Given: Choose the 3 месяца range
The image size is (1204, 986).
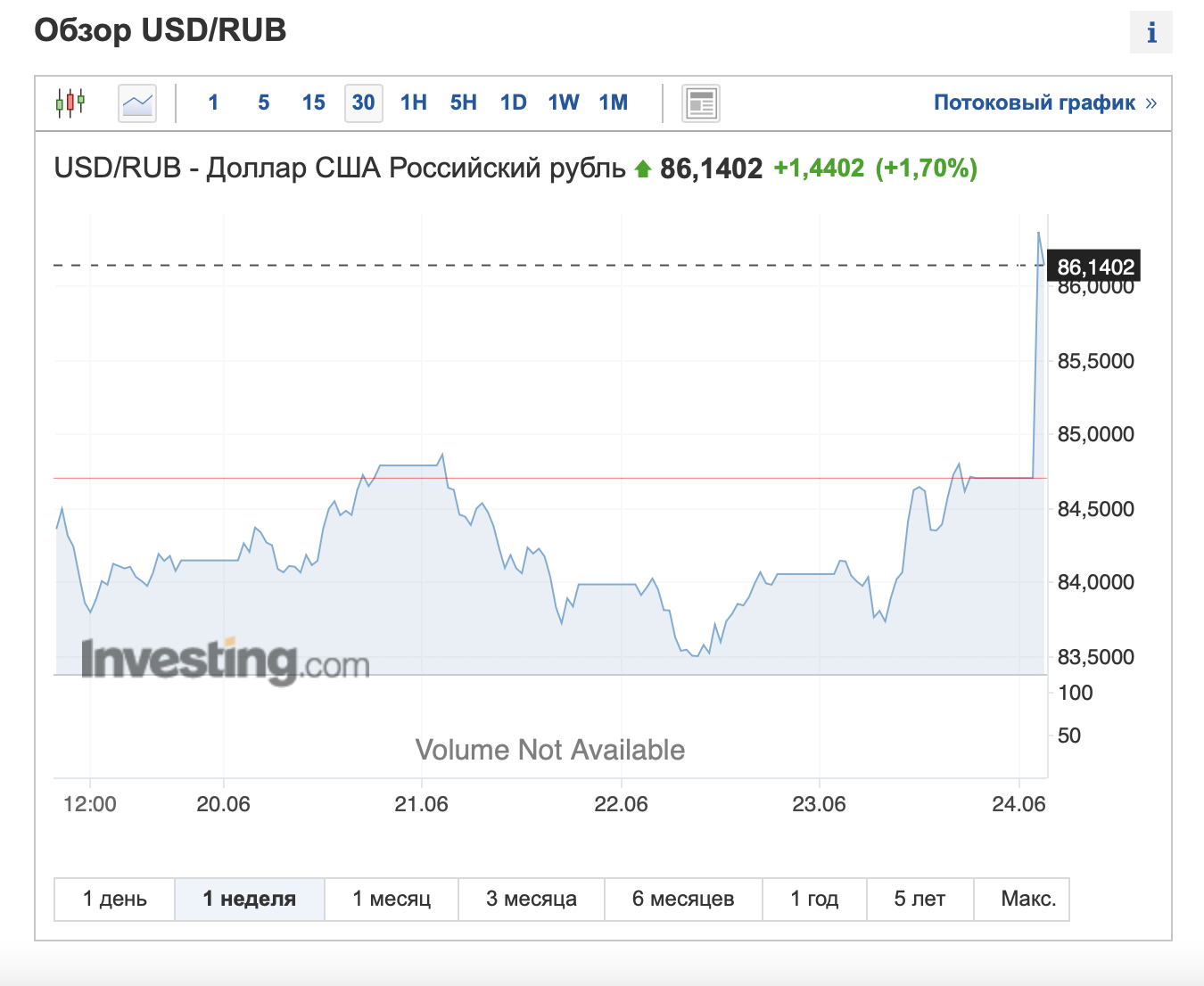Looking at the screenshot, I should [532, 899].
